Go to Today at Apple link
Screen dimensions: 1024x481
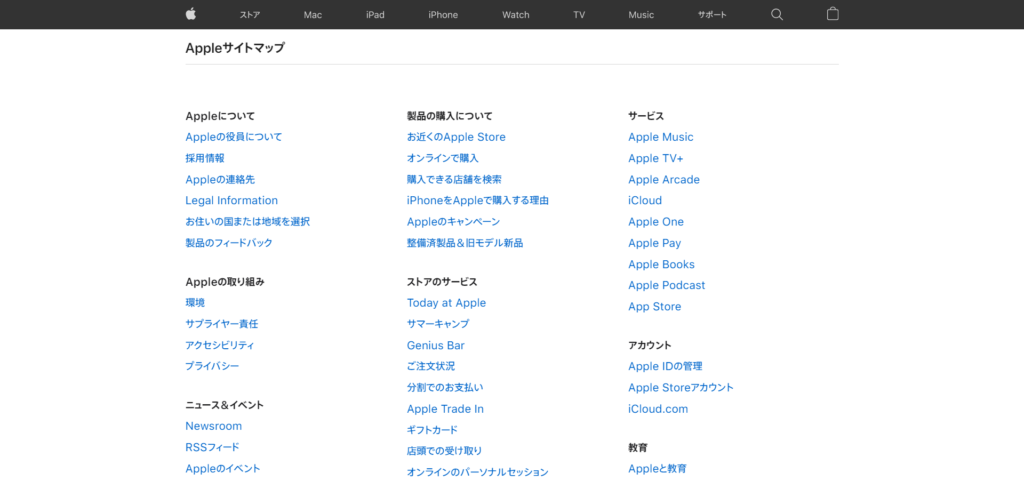446,303
